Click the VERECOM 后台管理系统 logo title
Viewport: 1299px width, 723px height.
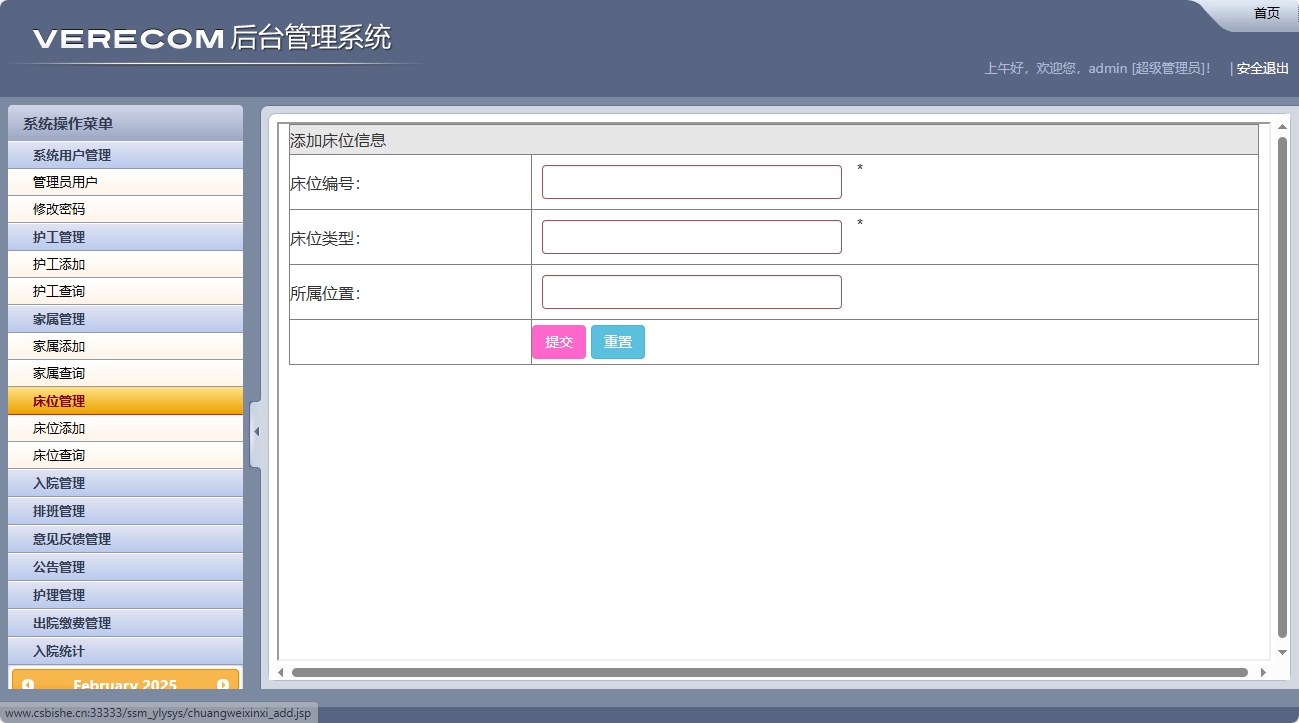click(x=212, y=39)
